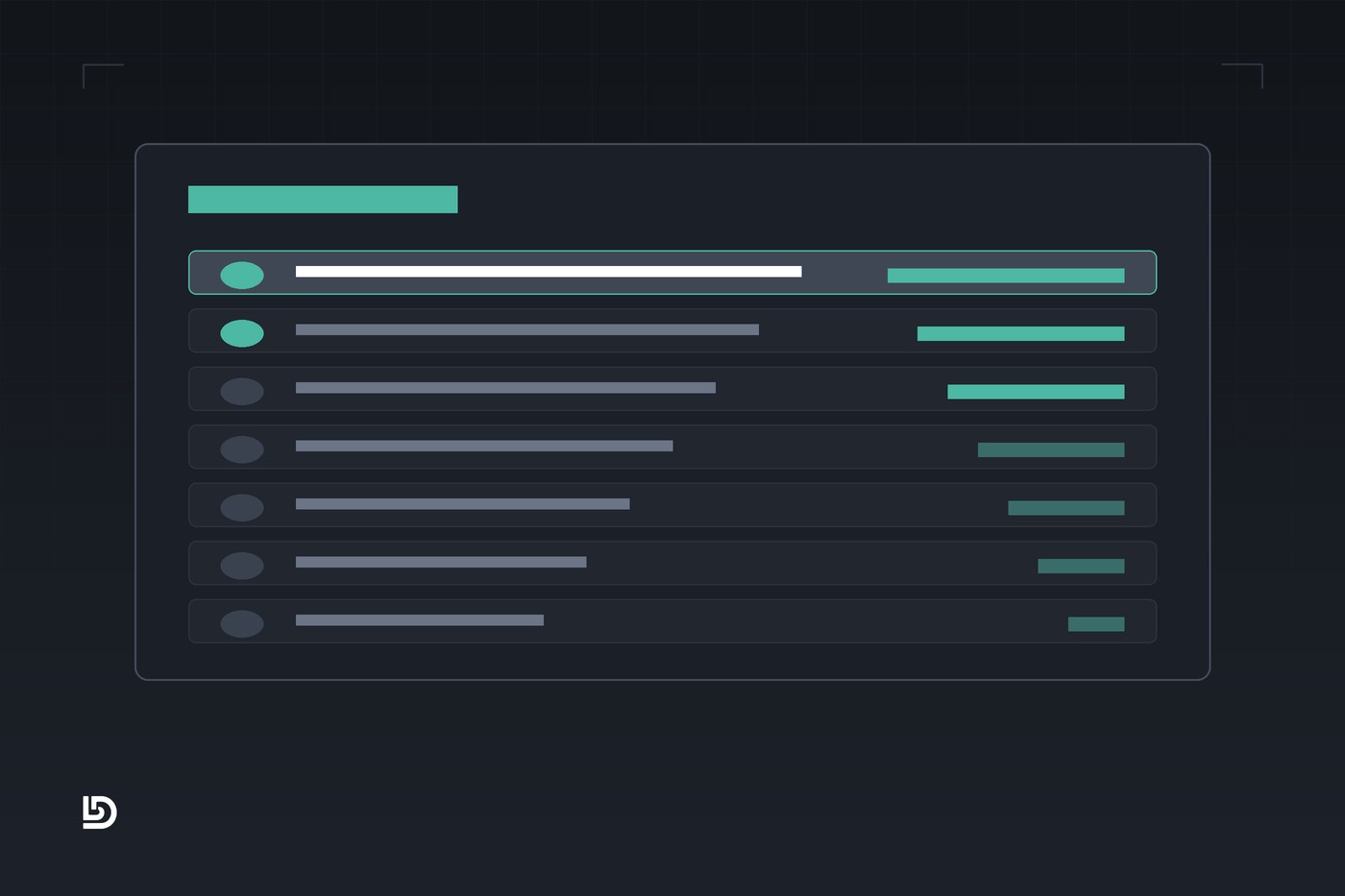1345x896 pixels.
Task: Click the white logo icon at bottom left
Action: [x=100, y=812]
